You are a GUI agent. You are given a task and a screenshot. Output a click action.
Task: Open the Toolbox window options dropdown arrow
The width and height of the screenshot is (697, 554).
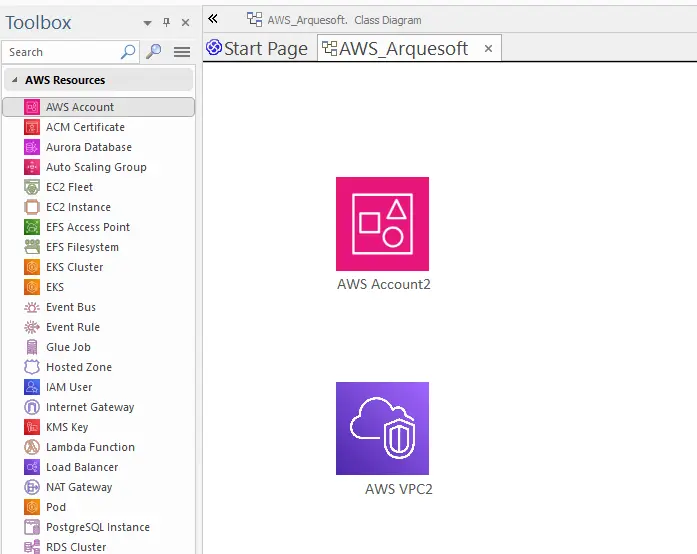point(148,23)
